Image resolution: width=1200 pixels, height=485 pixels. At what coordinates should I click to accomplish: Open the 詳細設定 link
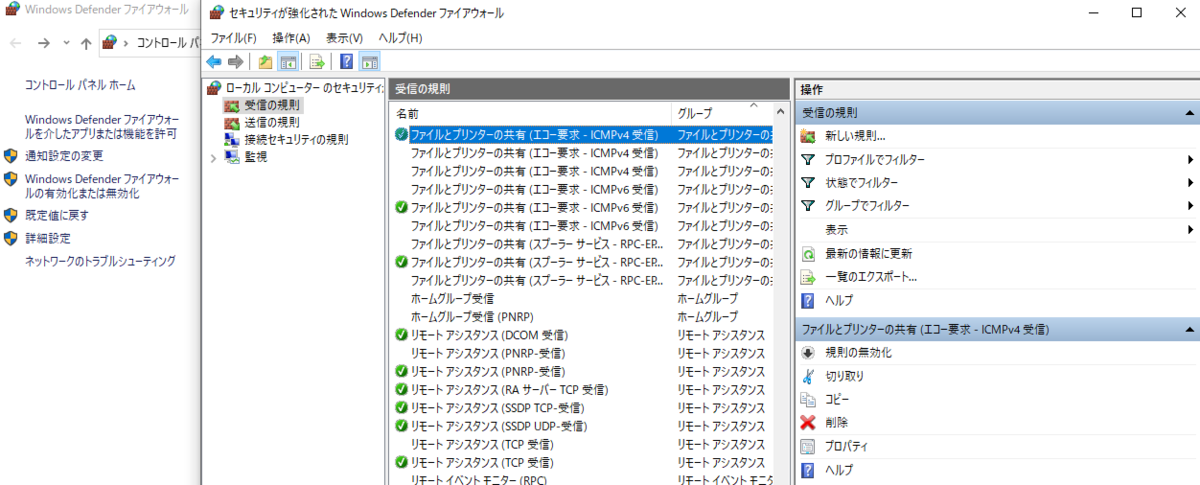click(48, 238)
